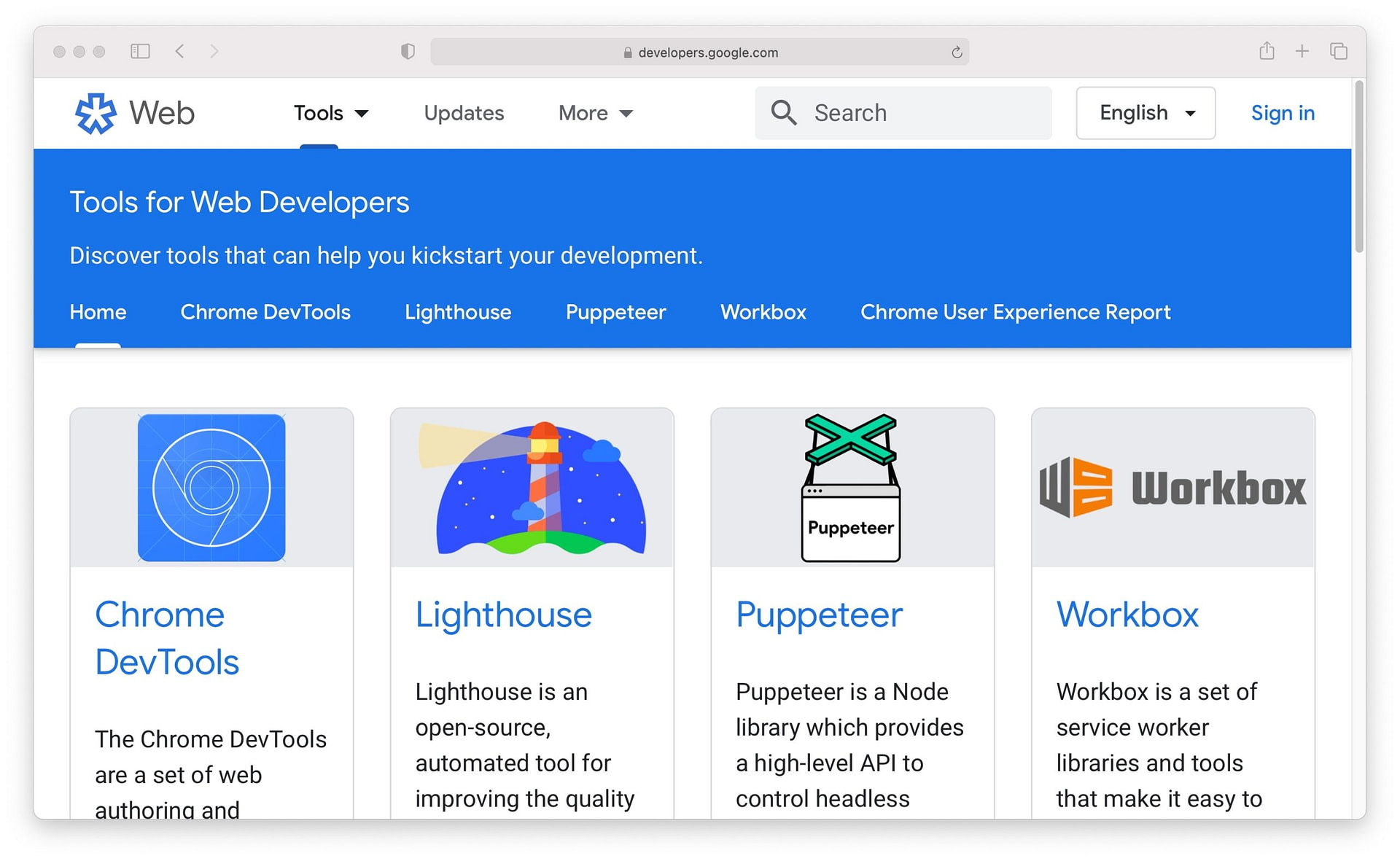
Task: Open the Lighthouse card title link
Action: tap(503, 615)
